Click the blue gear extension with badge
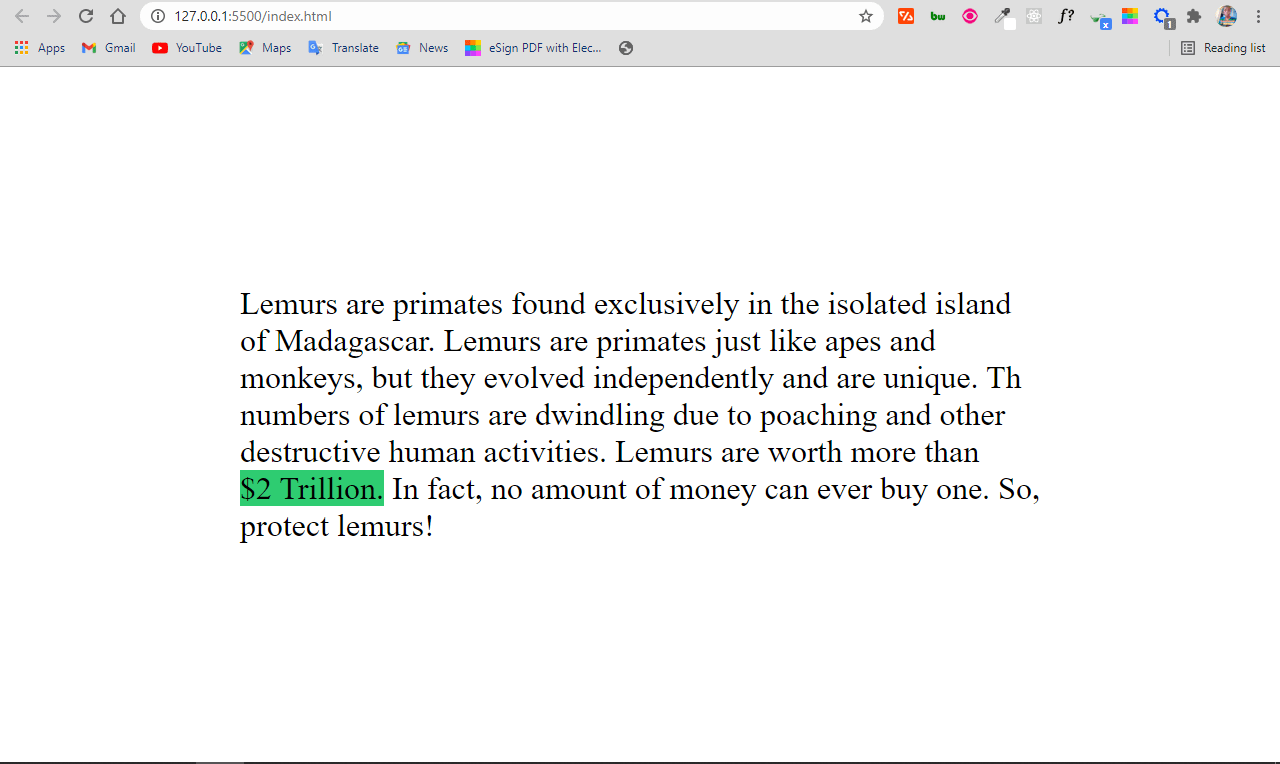 [1162, 16]
